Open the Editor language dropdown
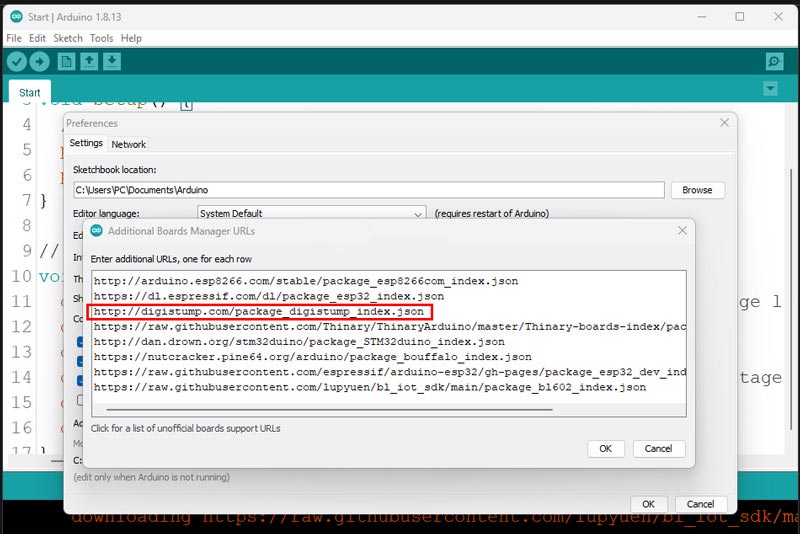This screenshot has height=534, width=800. (x=311, y=213)
